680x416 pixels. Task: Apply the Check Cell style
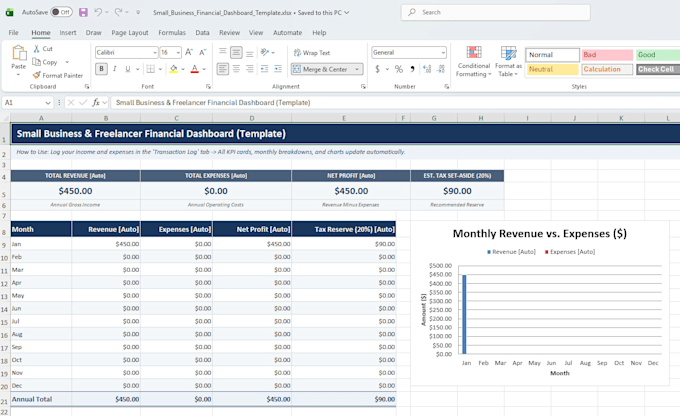pos(658,69)
